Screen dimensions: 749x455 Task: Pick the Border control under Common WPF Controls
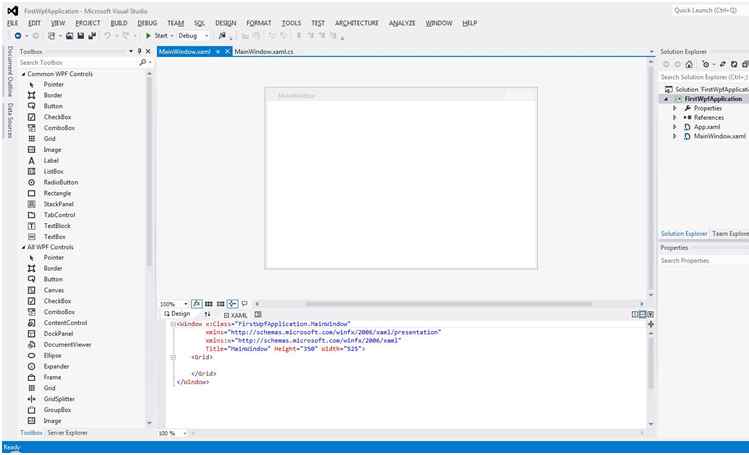point(53,95)
